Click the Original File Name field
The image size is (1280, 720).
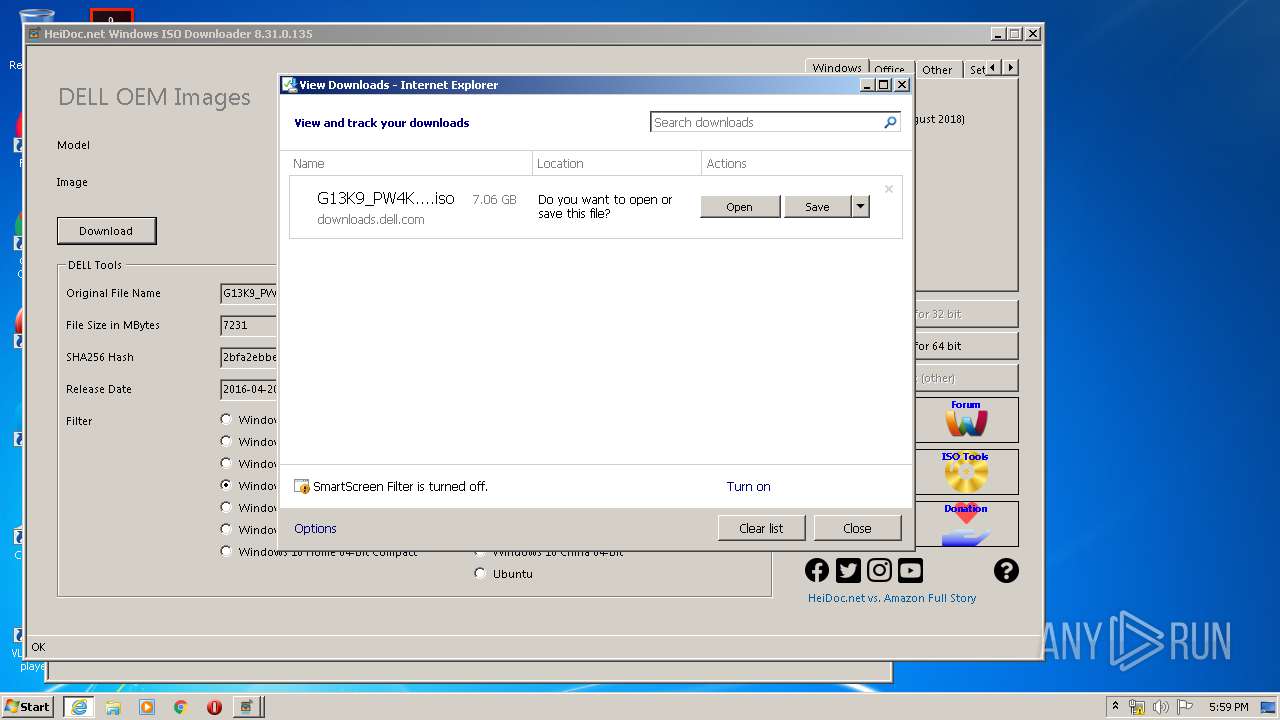(x=249, y=293)
